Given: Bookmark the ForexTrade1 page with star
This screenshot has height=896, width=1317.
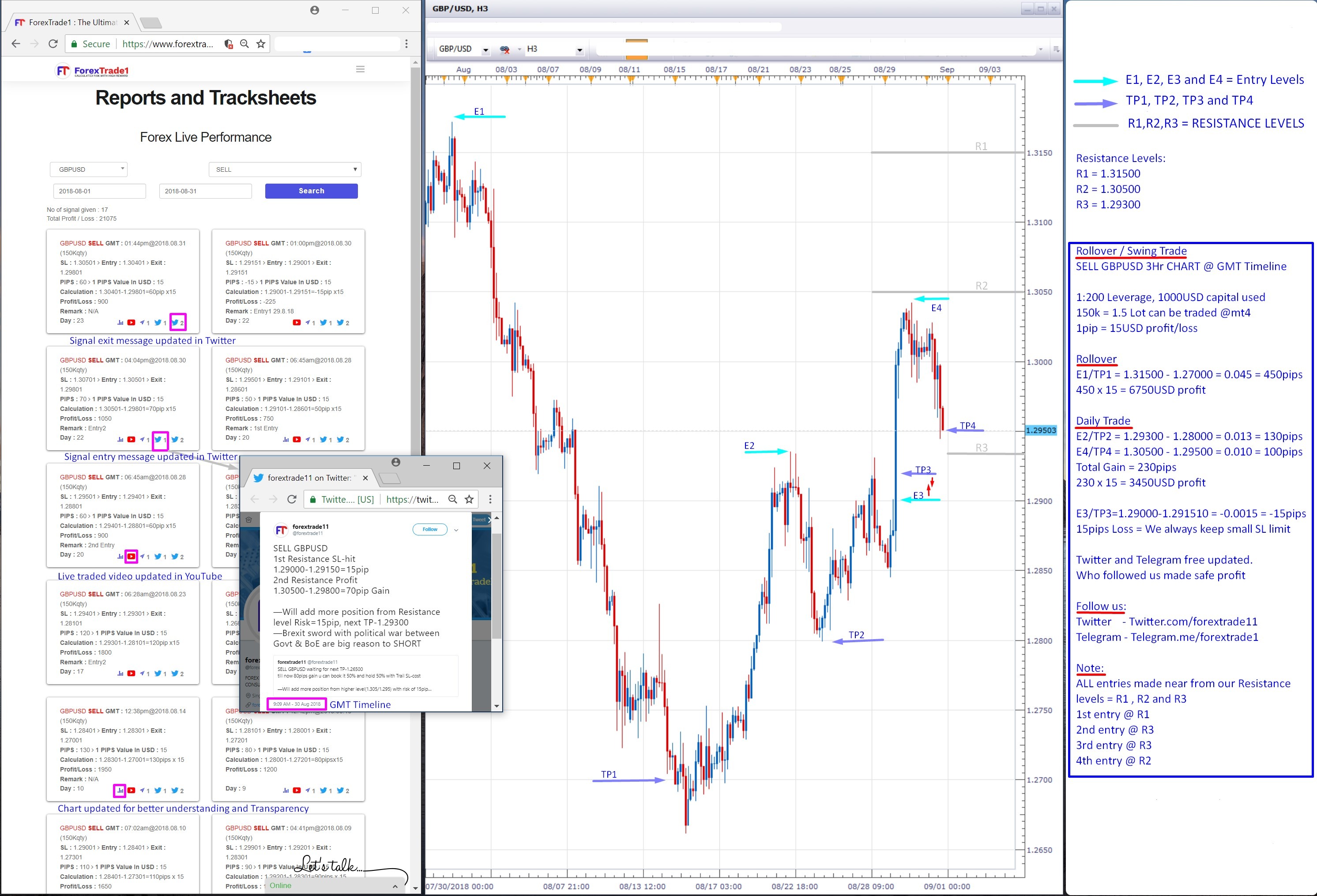Looking at the screenshot, I should click(261, 44).
